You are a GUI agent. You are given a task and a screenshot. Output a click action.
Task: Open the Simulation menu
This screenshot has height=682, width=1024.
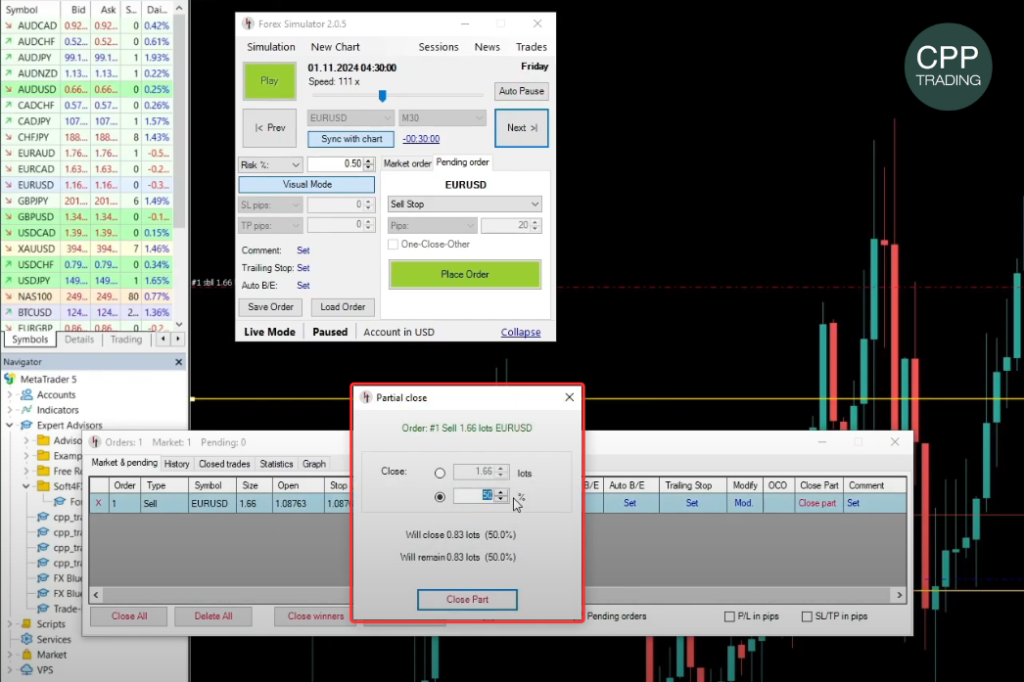(271, 47)
